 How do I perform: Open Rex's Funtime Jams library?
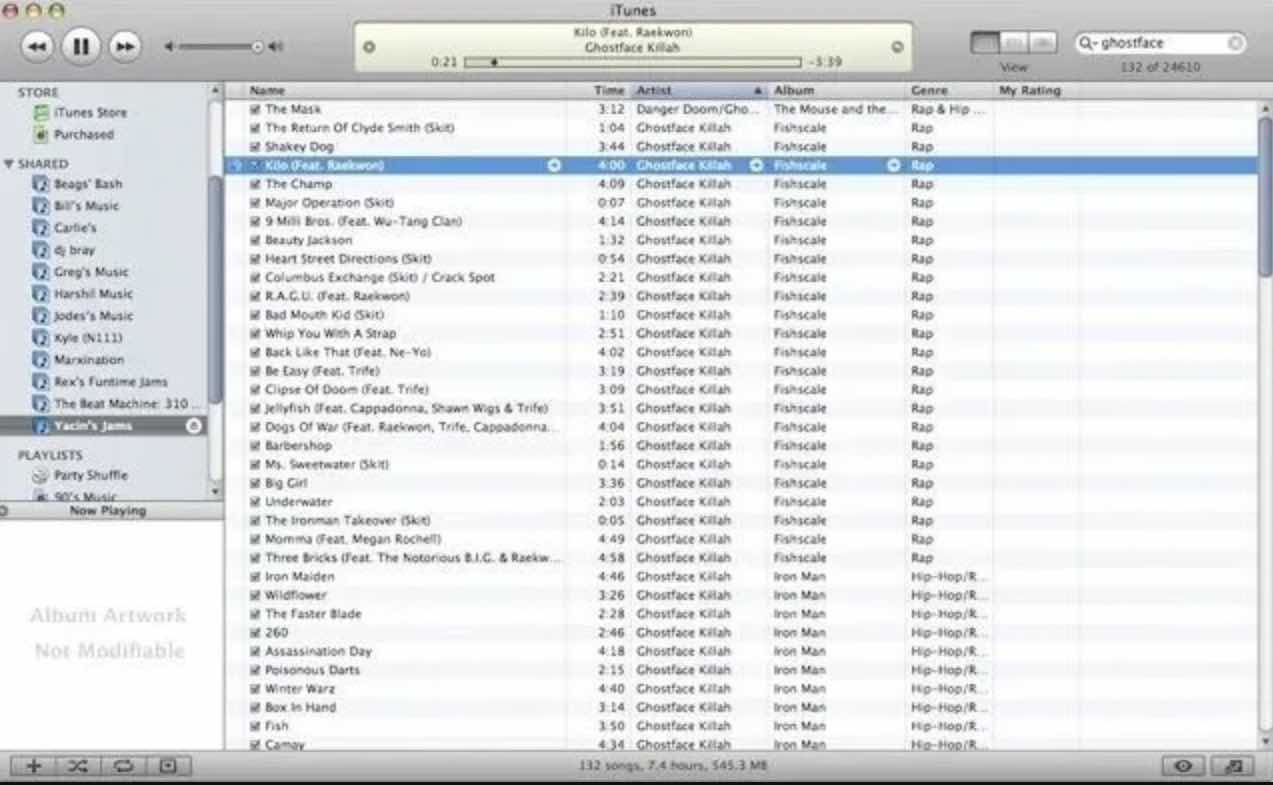(100, 382)
